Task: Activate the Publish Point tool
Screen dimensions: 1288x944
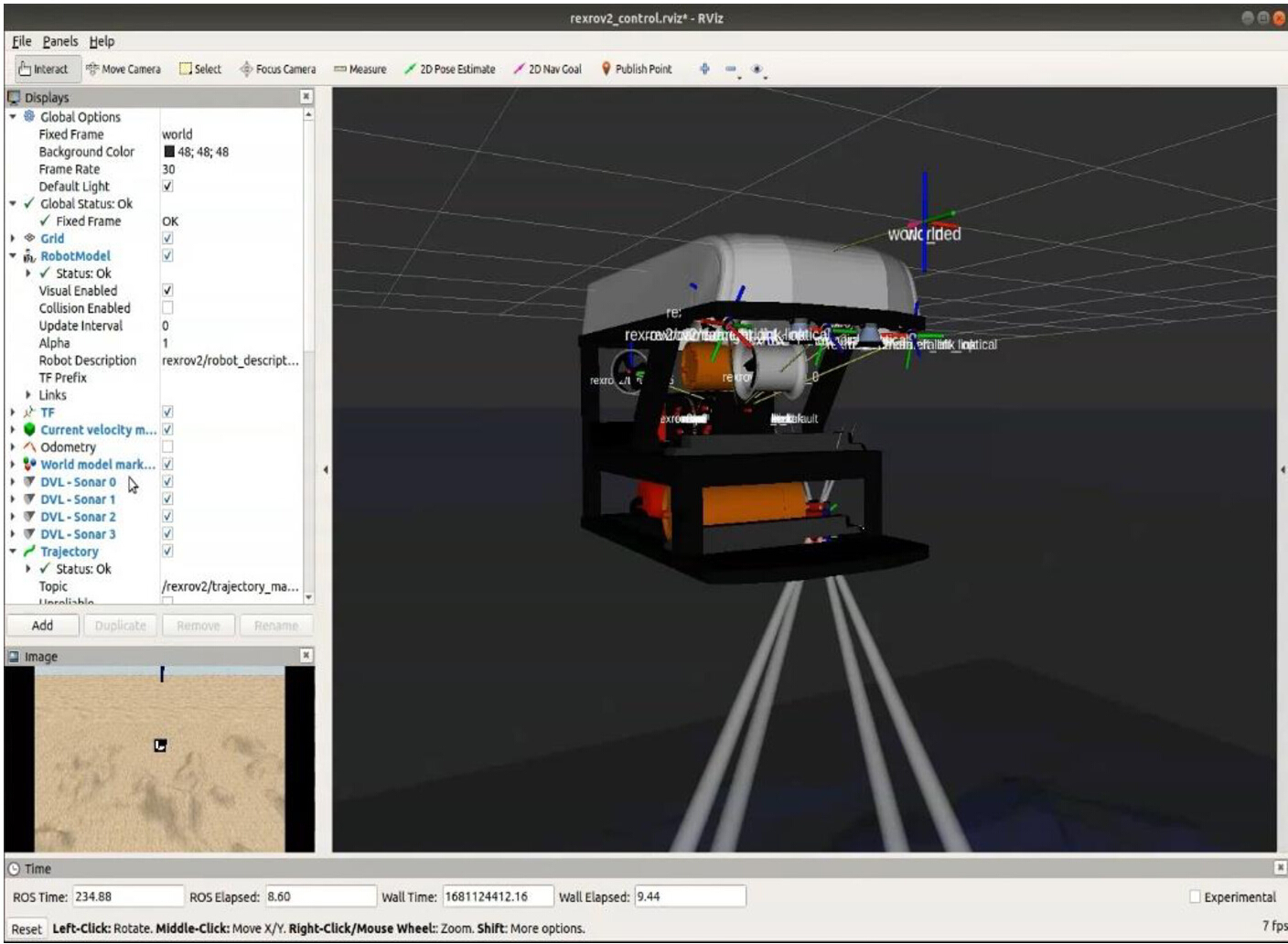Action: 637,69
